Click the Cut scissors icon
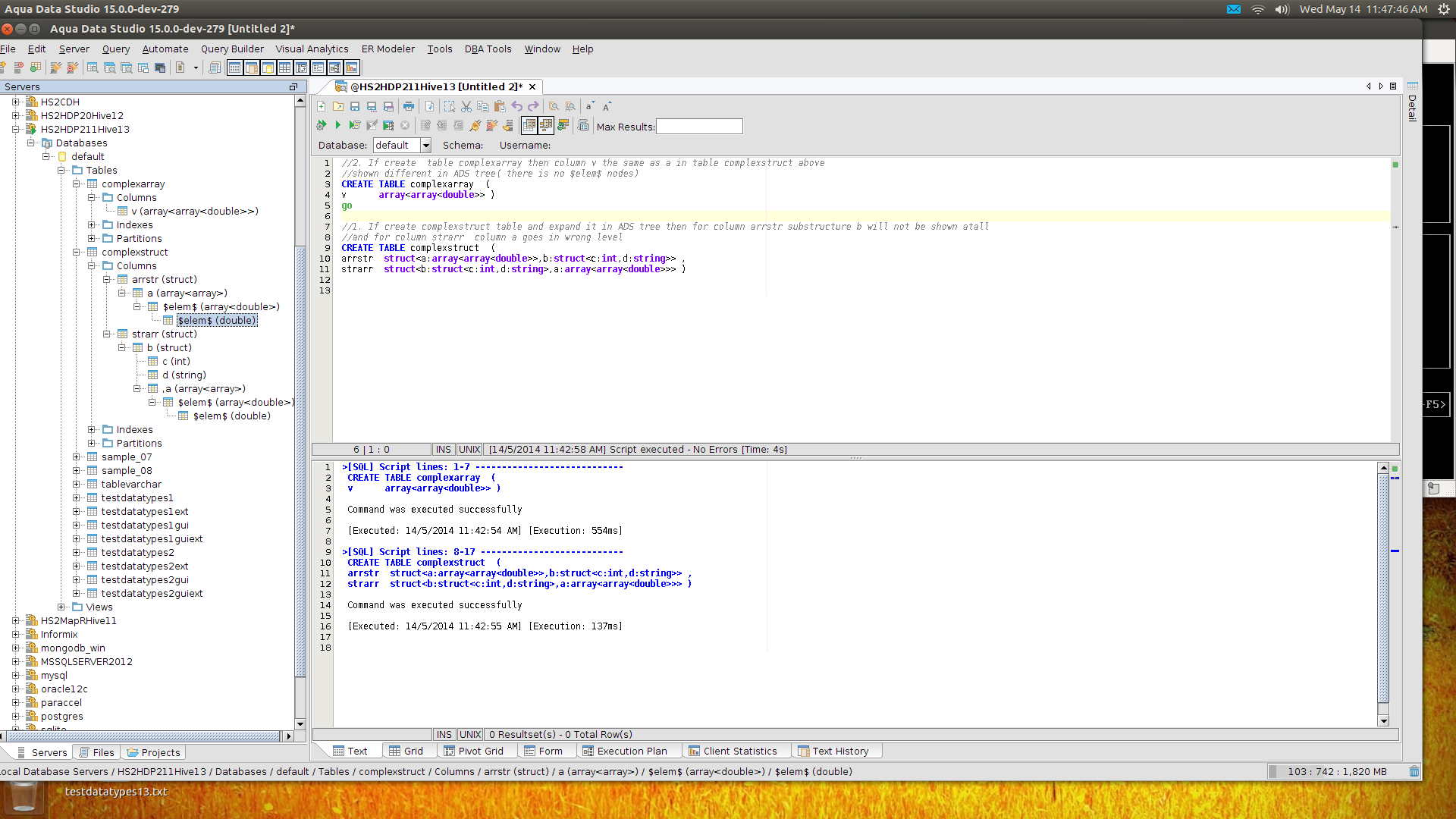 (466, 107)
